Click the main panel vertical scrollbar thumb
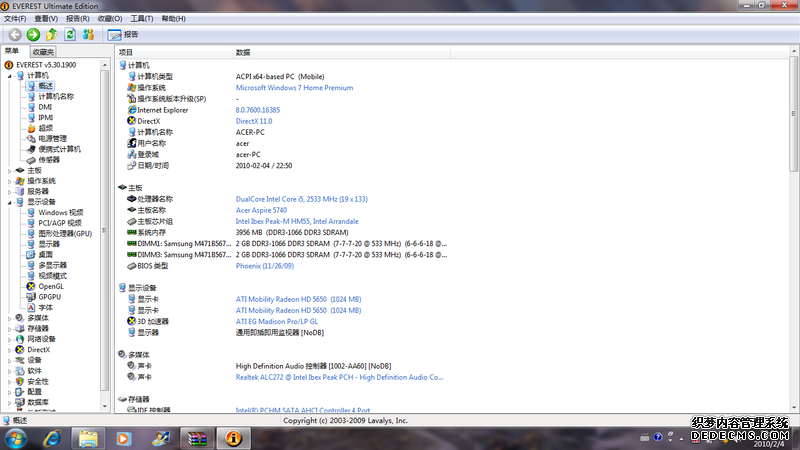The width and height of the screenshot is (800, 450). coord(793,115)
